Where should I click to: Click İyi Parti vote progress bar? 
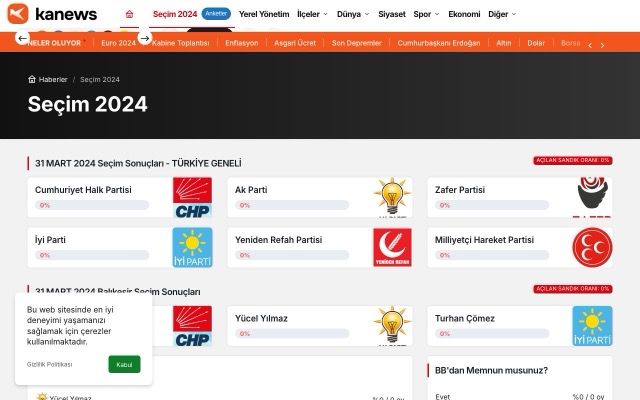(92, 255)
